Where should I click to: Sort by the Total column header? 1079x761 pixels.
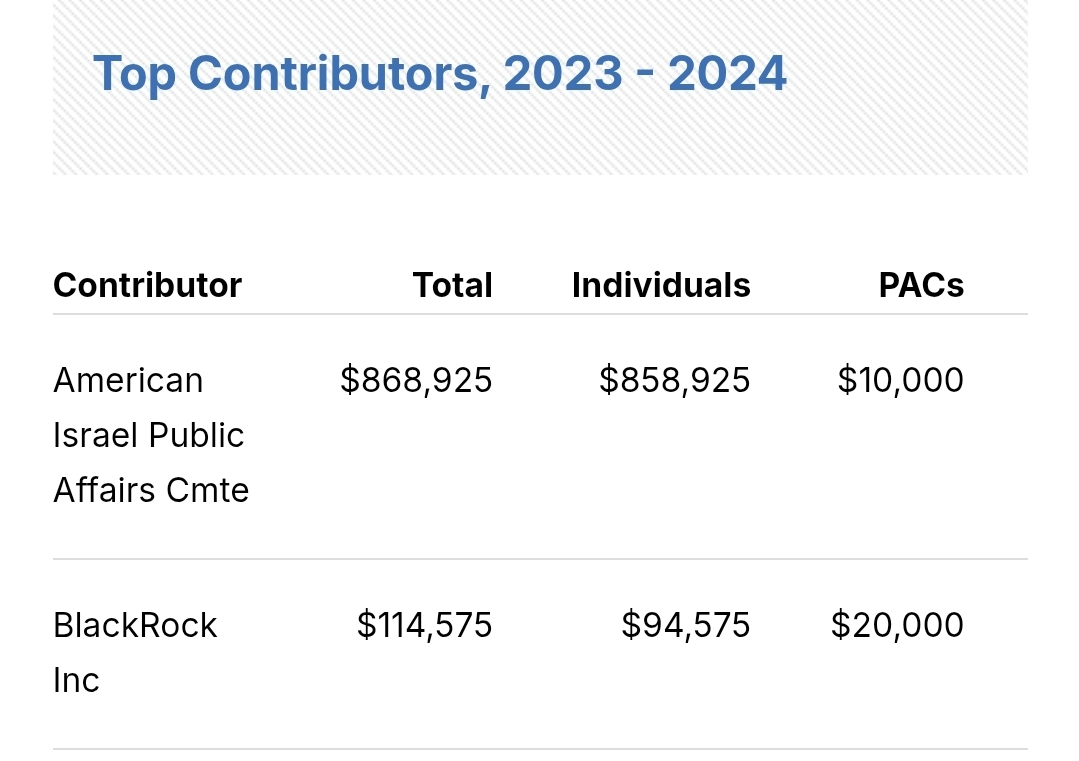tap(452, 286)
